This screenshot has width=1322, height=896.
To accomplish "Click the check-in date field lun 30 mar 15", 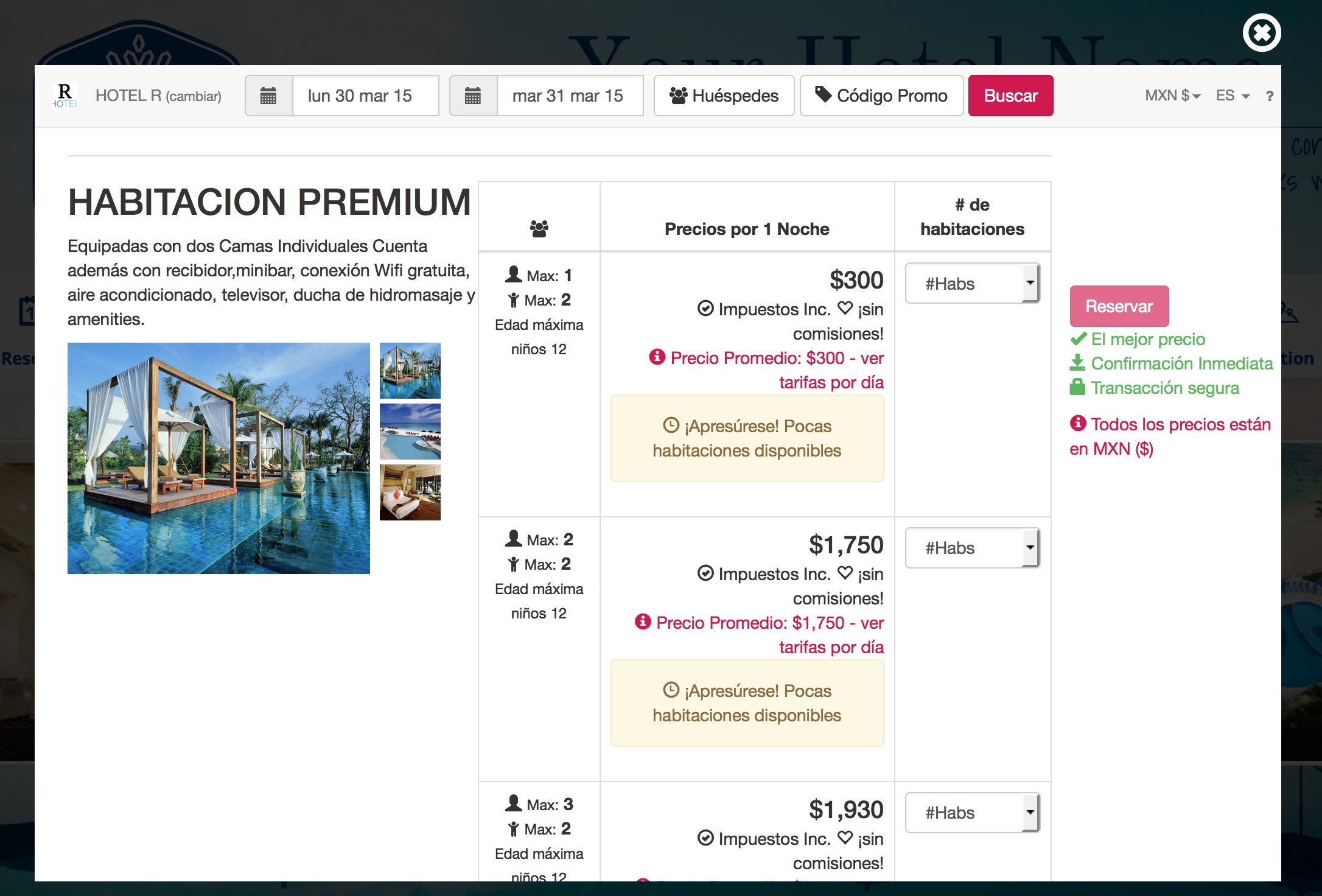I will [366, 96].
